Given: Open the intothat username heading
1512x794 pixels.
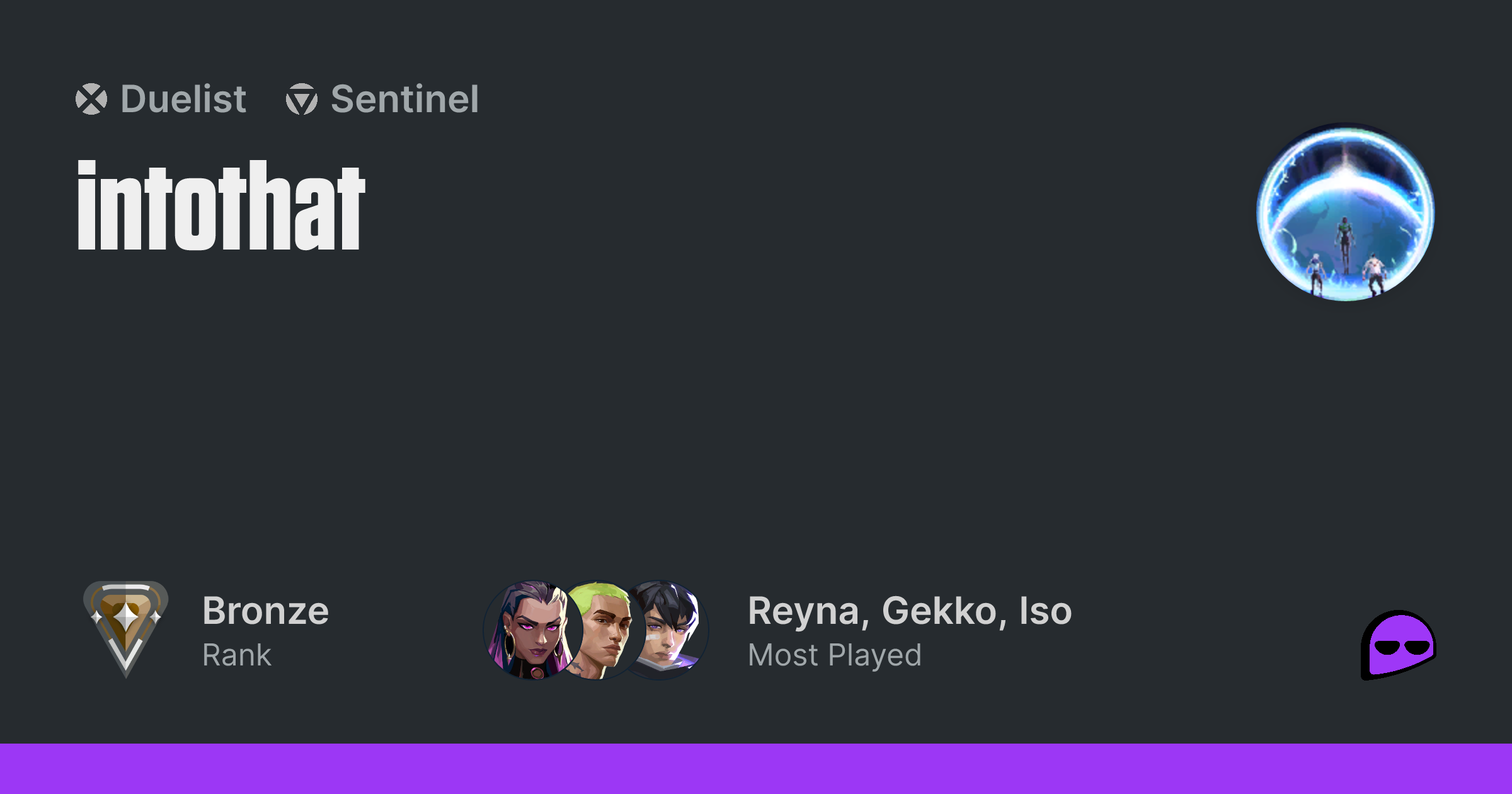Looking at the screenshot, I should [x=221, y=205].
